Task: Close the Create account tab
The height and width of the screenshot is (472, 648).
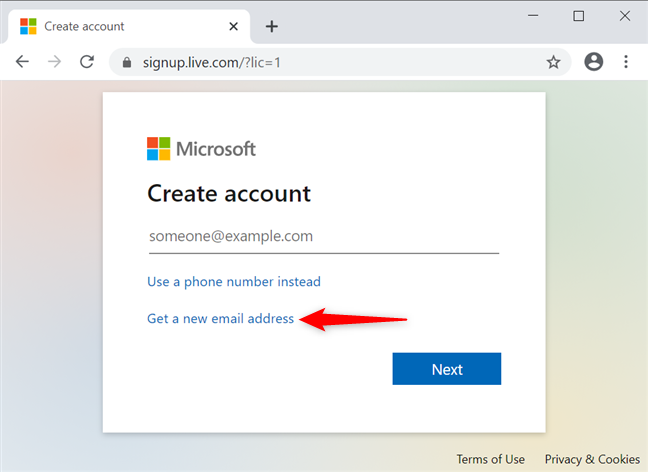Action: coord(233,26)
